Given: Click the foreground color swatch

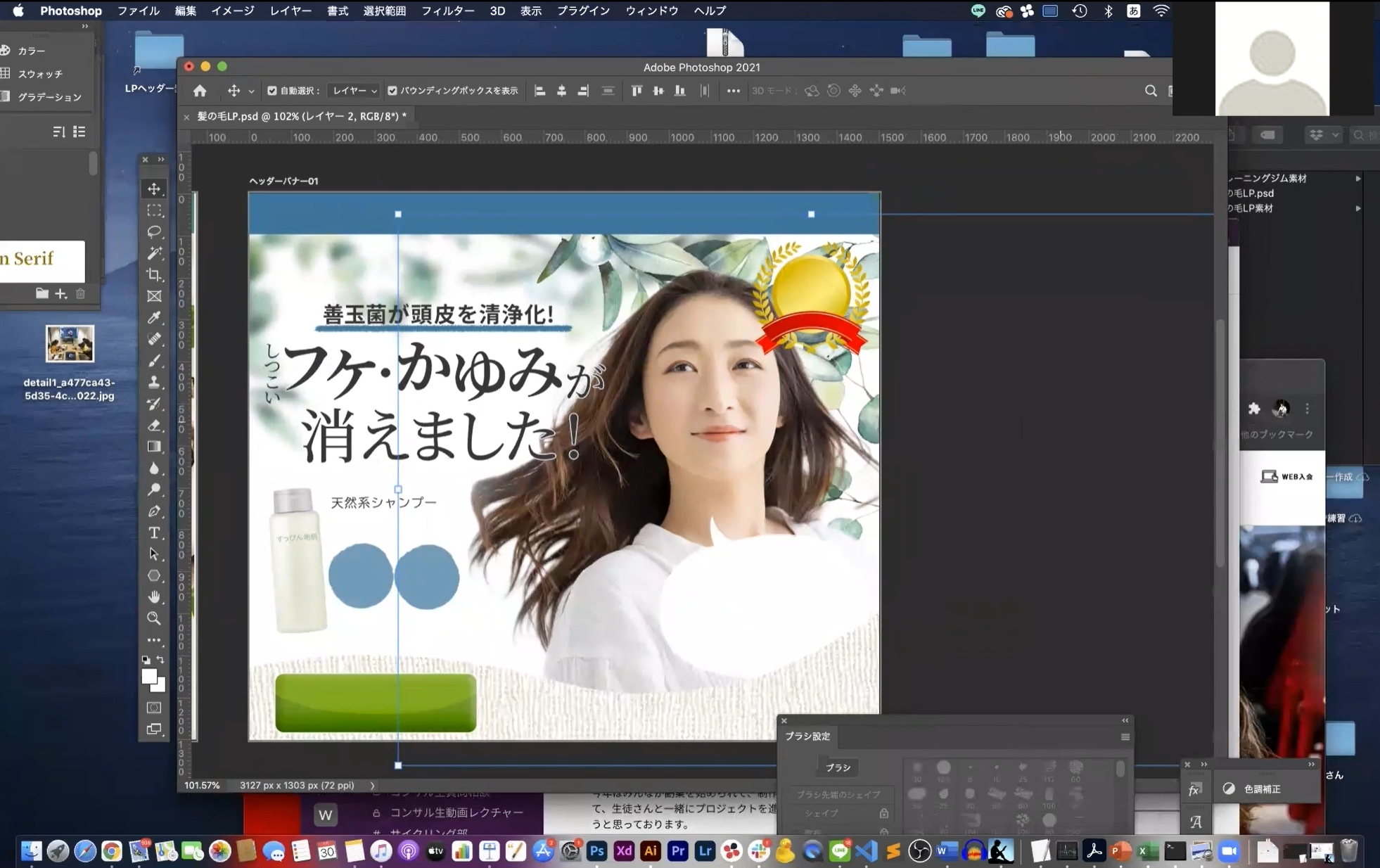Looking at the screenshot, I should [x=148, y=677].
